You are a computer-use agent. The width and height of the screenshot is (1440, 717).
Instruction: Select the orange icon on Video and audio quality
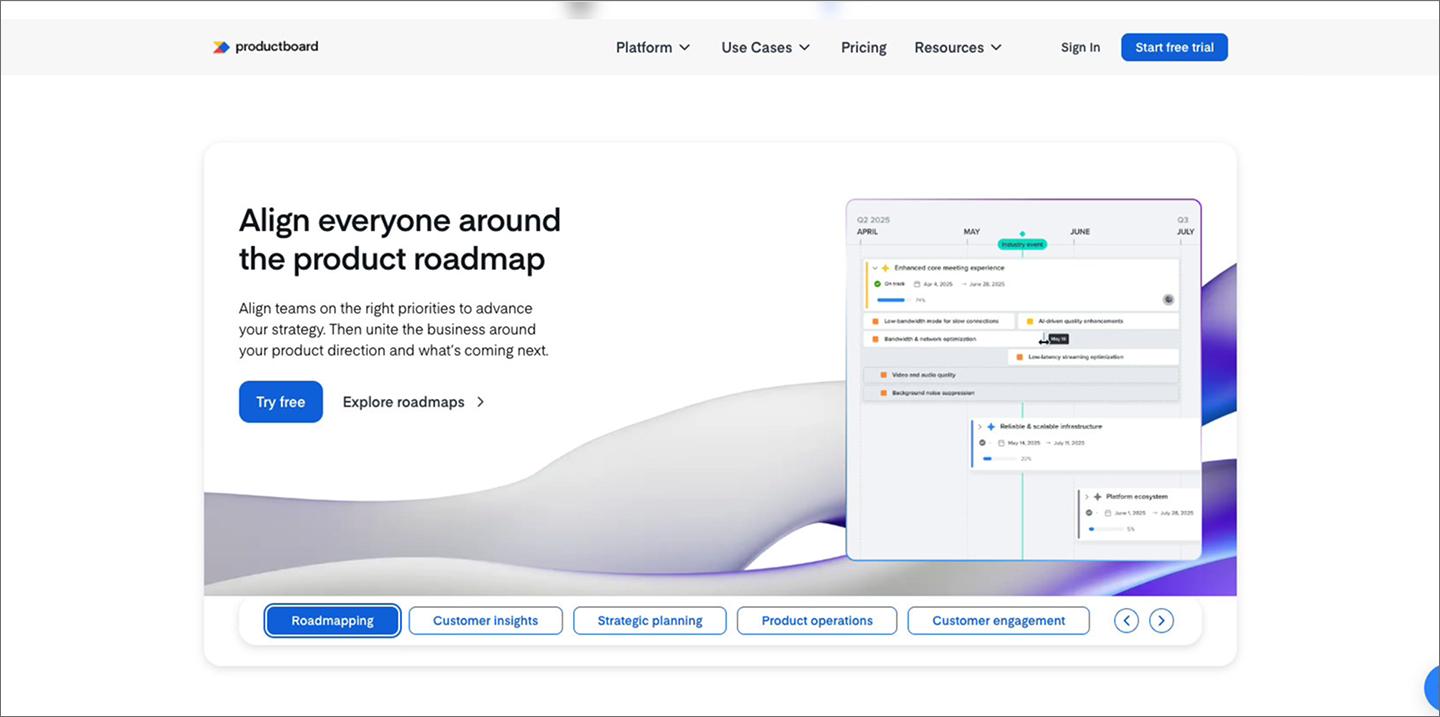883,375
